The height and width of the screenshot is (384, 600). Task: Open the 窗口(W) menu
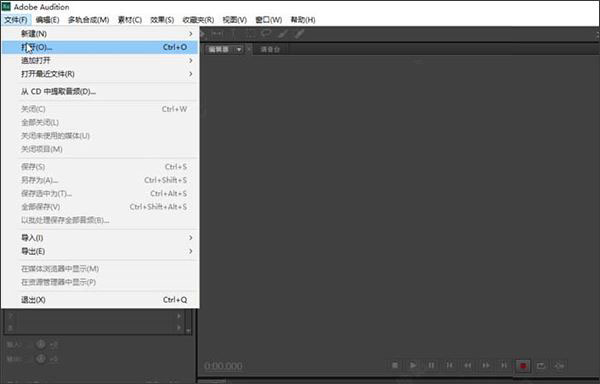coord(269,20)
